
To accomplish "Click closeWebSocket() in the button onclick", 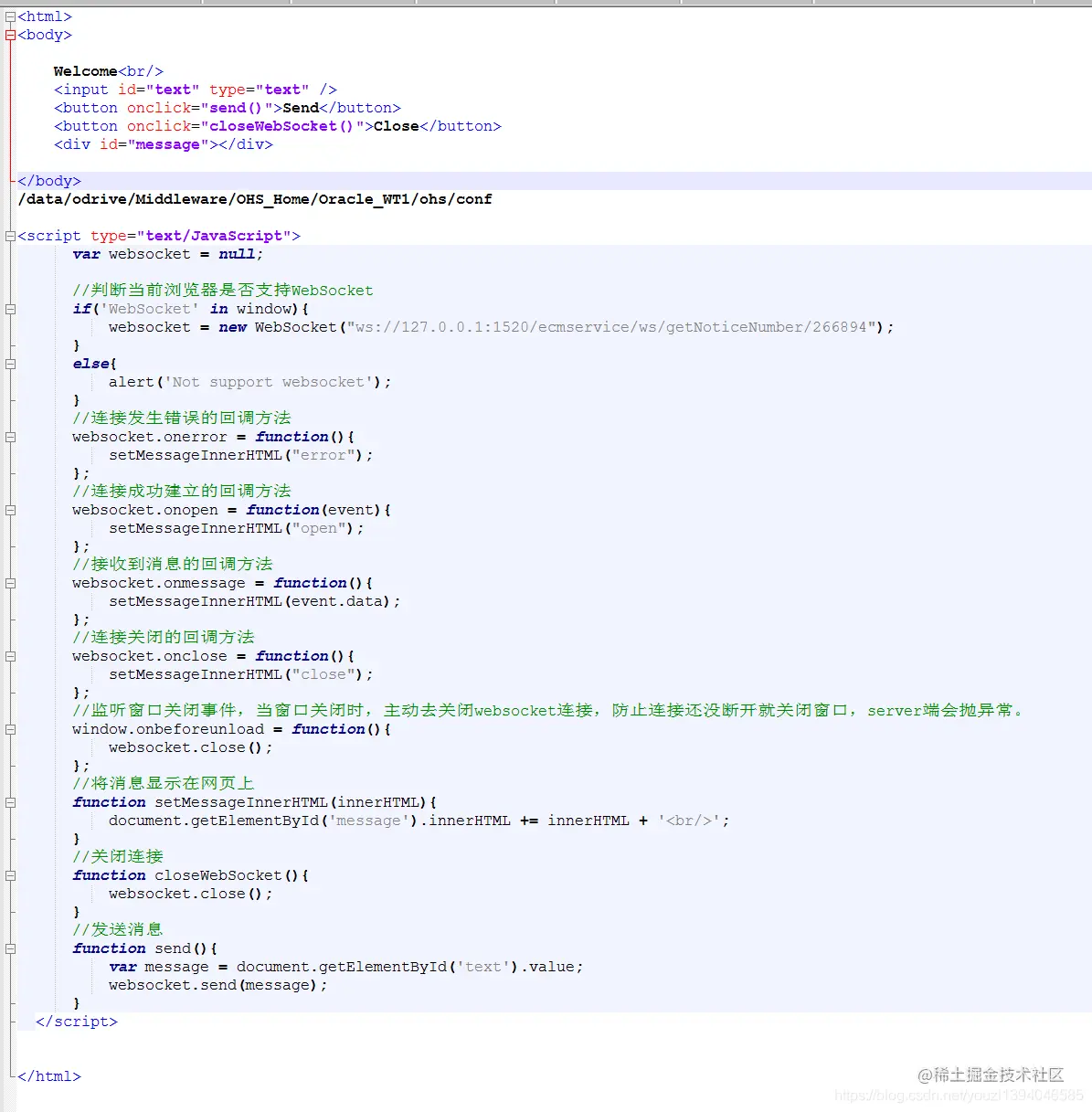I will coord(282,126).
